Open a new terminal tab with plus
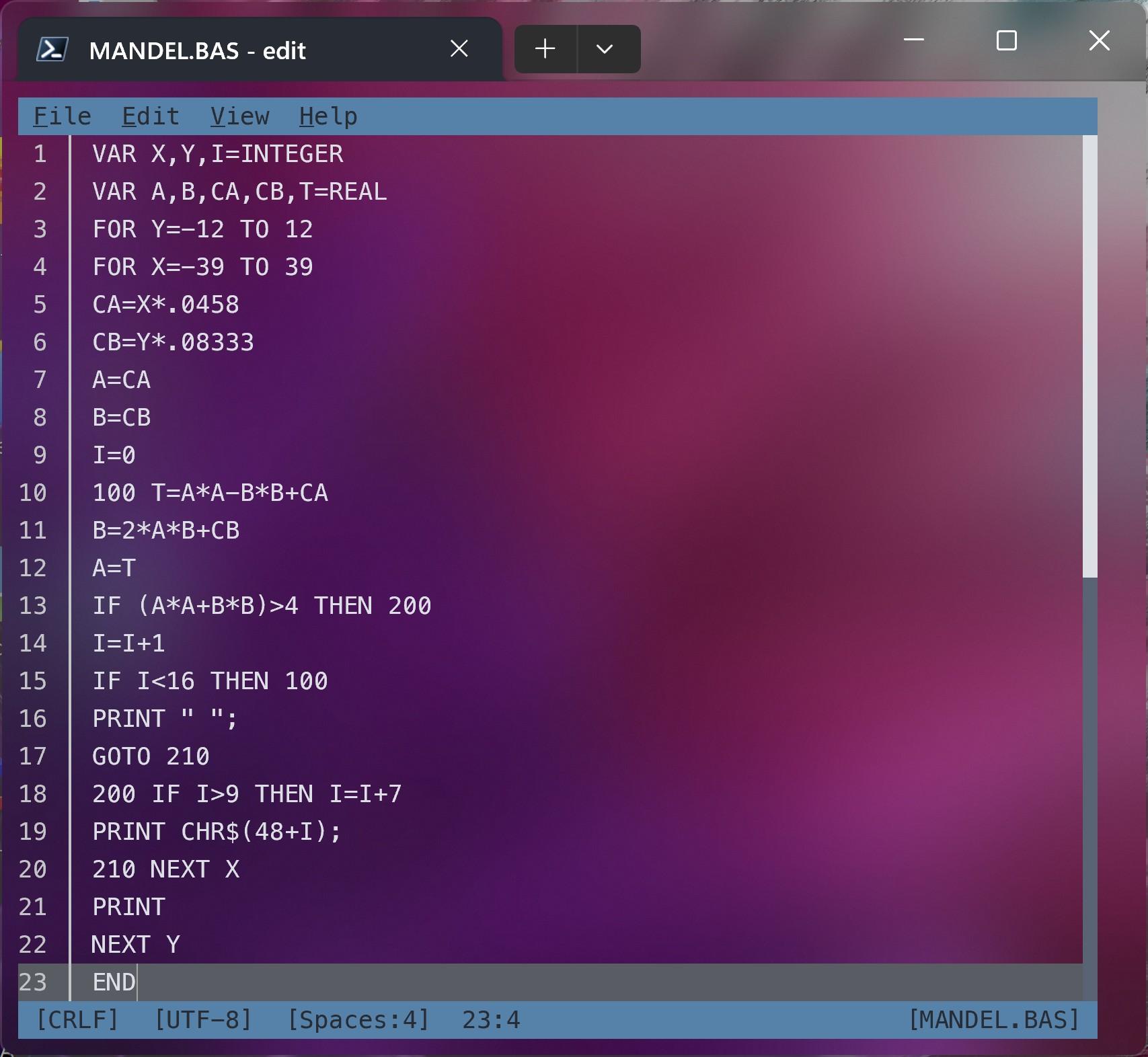 click(545, 49)
